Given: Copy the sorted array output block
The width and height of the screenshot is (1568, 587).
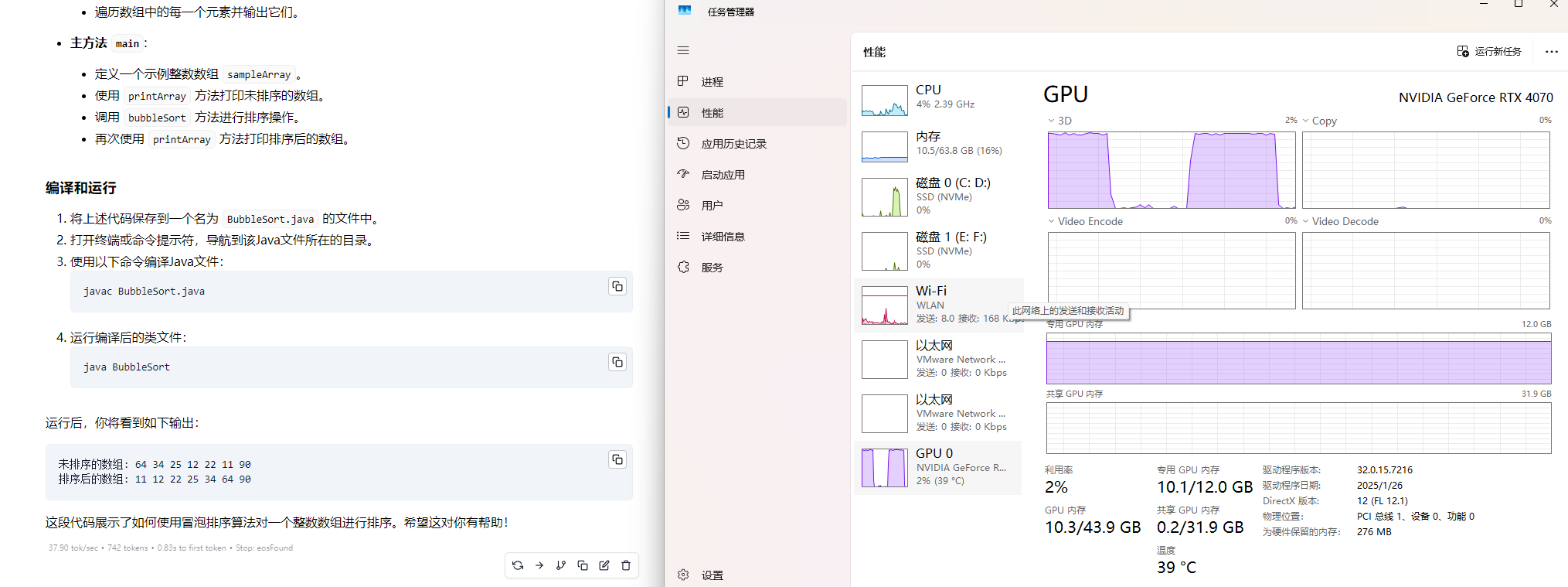Looking at the screenshot, I should 617,460.
